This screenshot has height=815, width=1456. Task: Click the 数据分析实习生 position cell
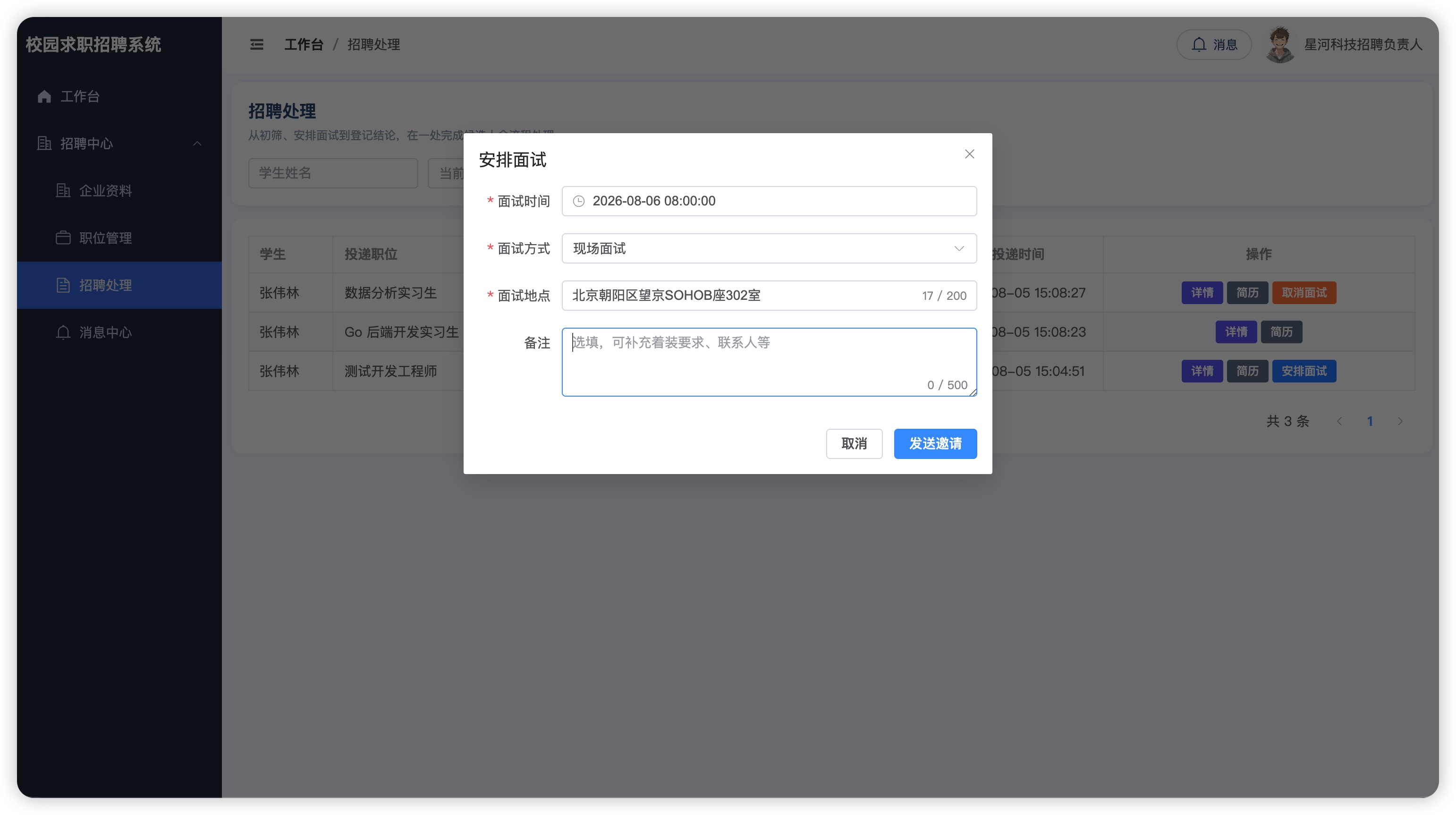click(390, 293)
